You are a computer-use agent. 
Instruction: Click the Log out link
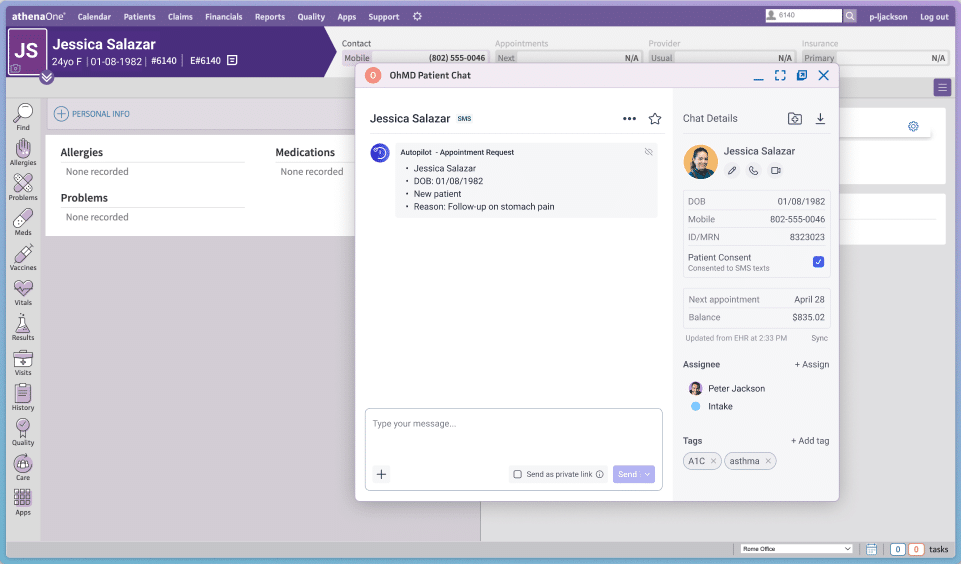click(934, 17)
